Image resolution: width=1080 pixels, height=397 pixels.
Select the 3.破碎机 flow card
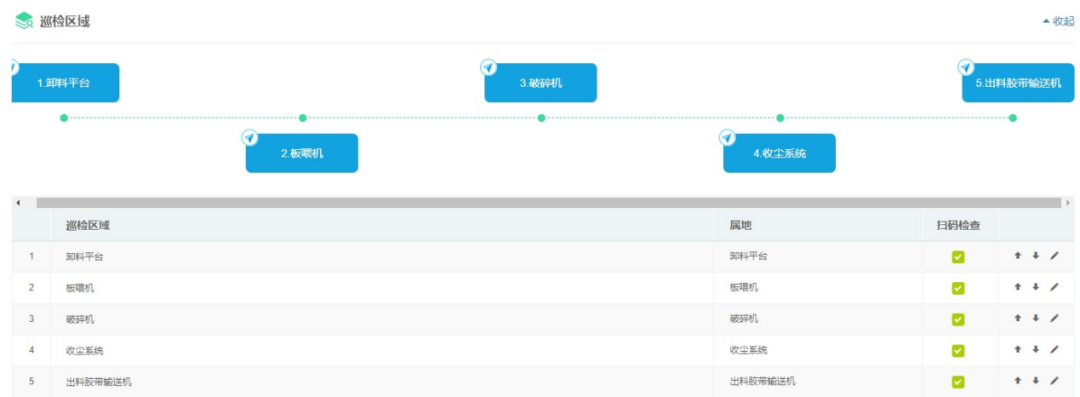[x=541, y=83]
